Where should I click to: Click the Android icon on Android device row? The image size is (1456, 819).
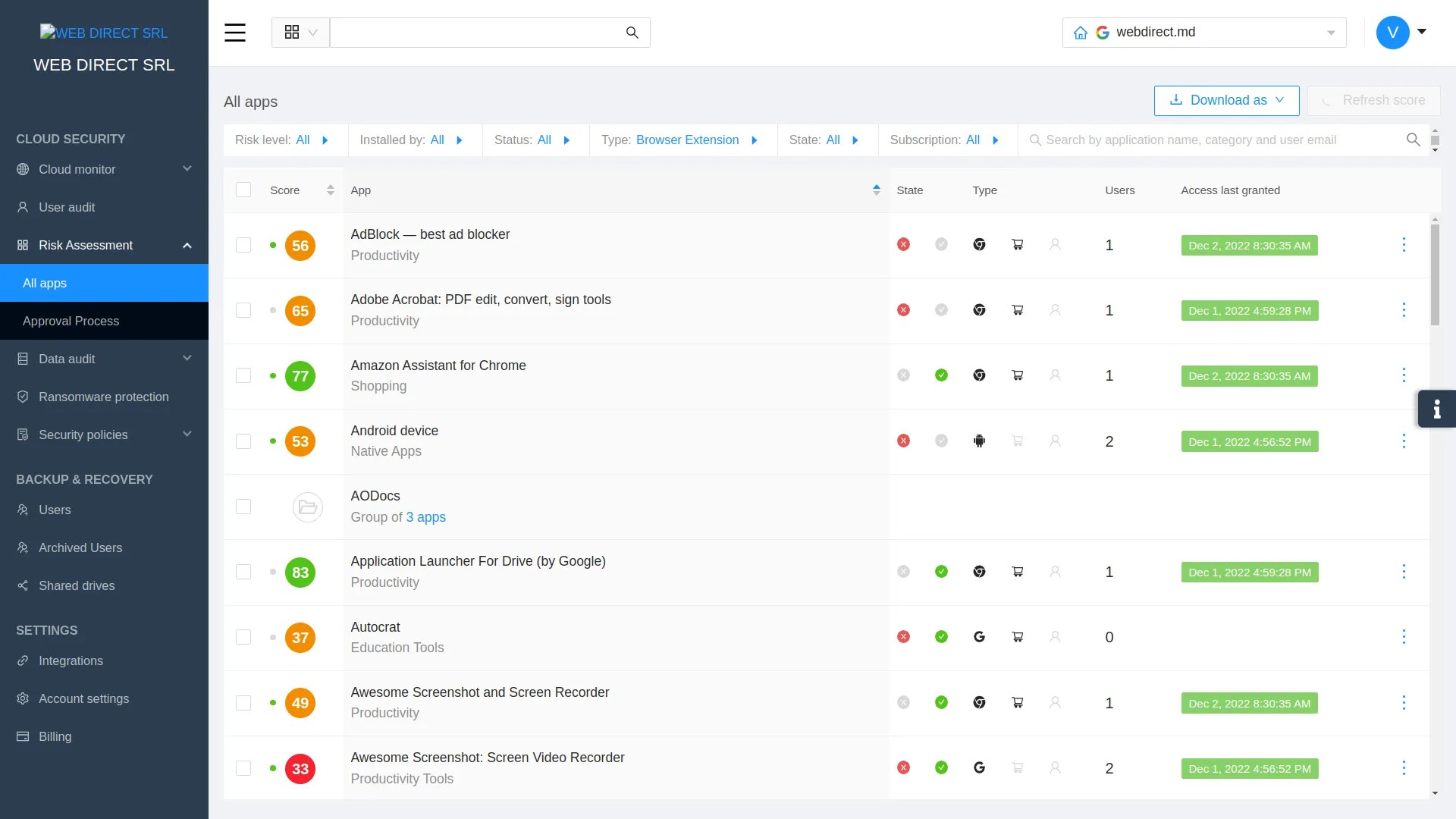pyautogui.click(x=980, y=441)
